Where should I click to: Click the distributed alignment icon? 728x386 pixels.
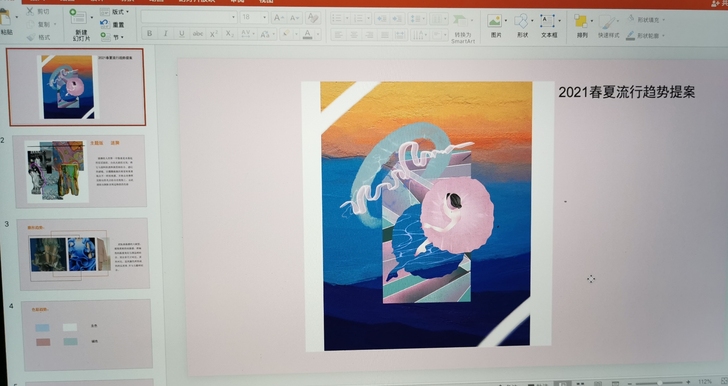pyautogui.click(x=400, y=35)
